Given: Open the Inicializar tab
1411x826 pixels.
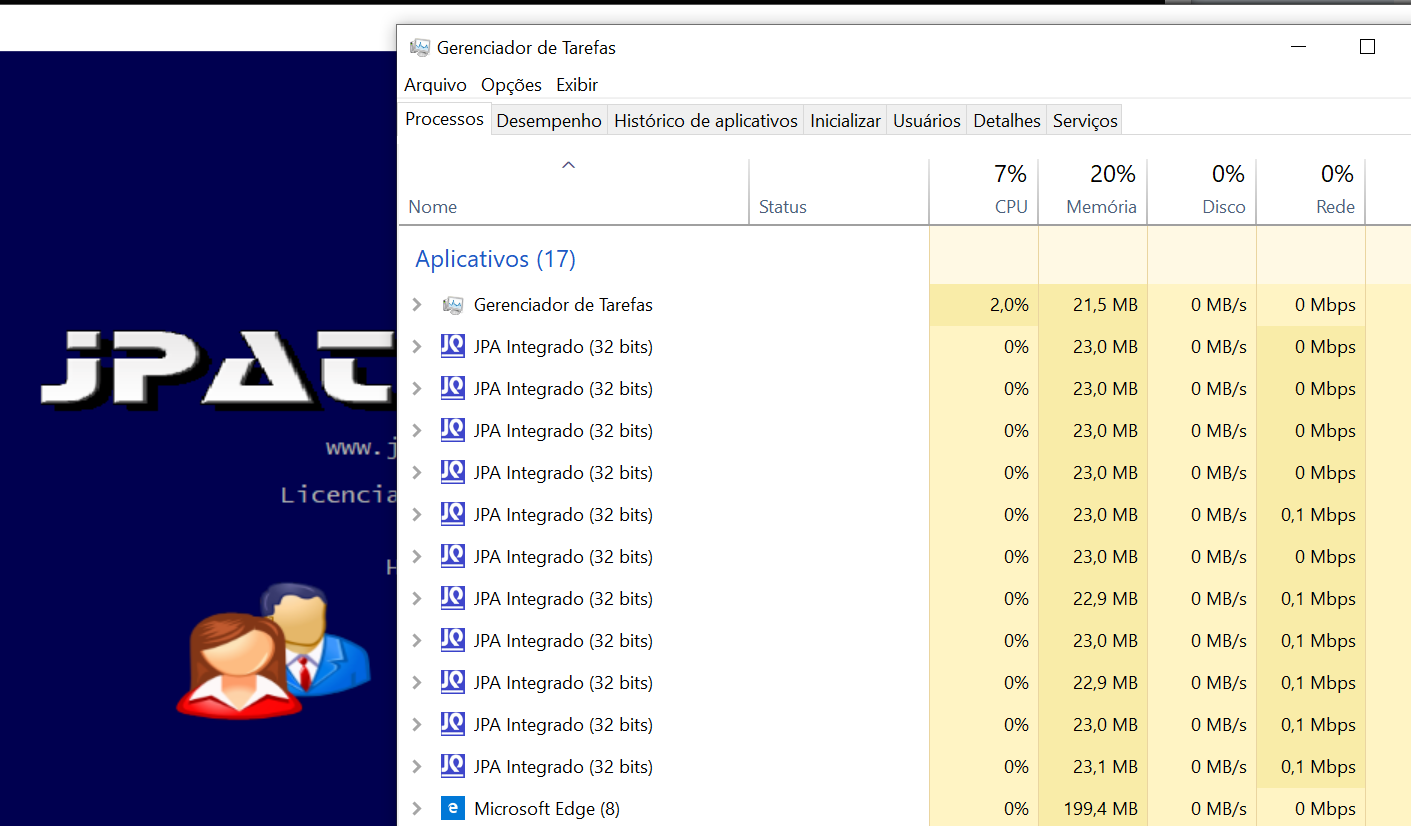Looking at the screenshot, I should pos(845,121).
